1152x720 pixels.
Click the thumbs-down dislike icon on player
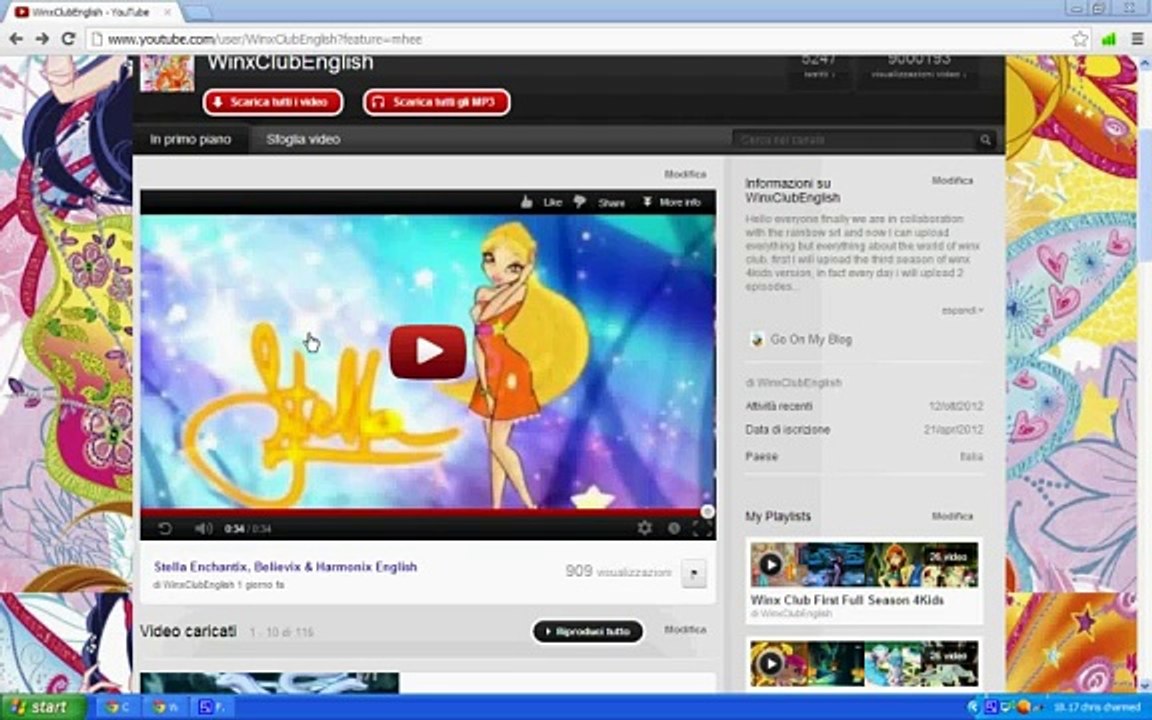coord(580,202)
